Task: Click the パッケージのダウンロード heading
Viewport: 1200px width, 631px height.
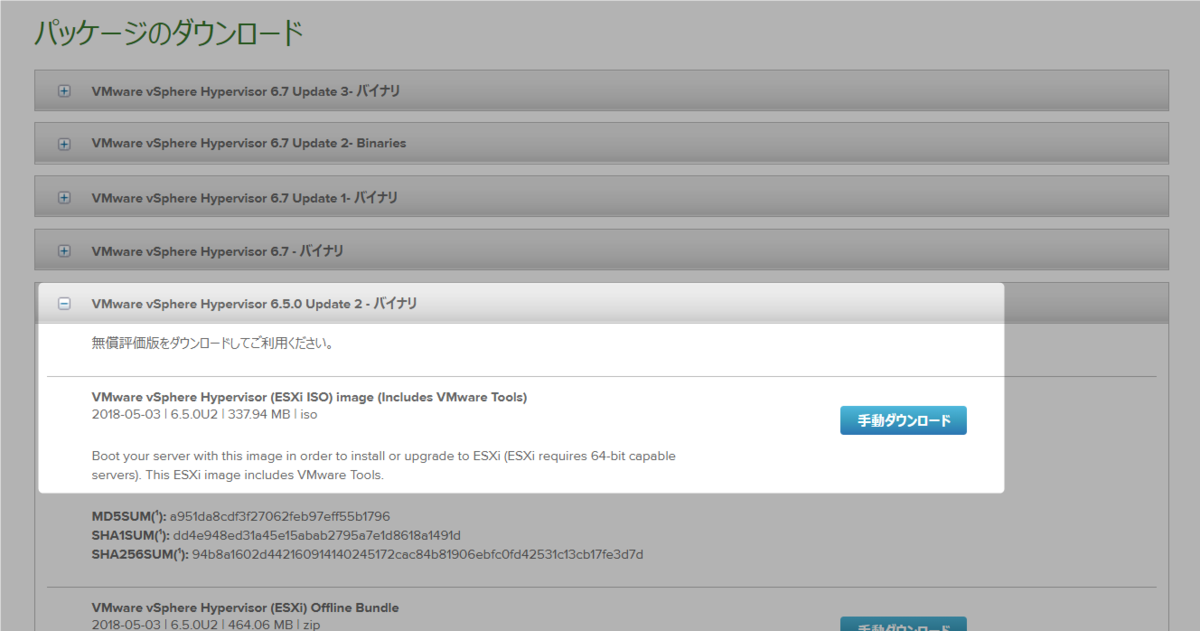Action: (169, 33)
